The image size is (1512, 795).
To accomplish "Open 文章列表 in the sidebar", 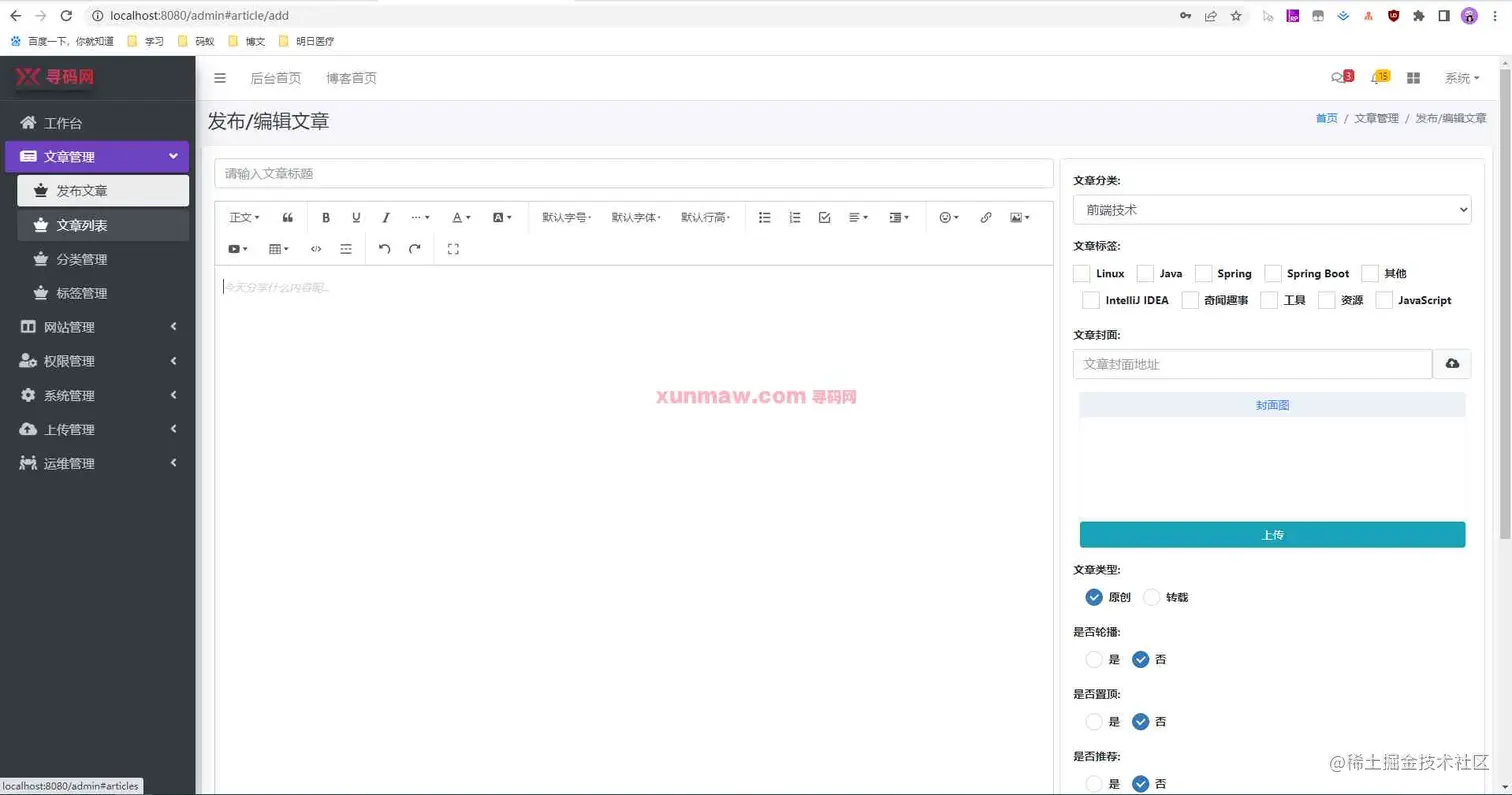I will (103, 225).
